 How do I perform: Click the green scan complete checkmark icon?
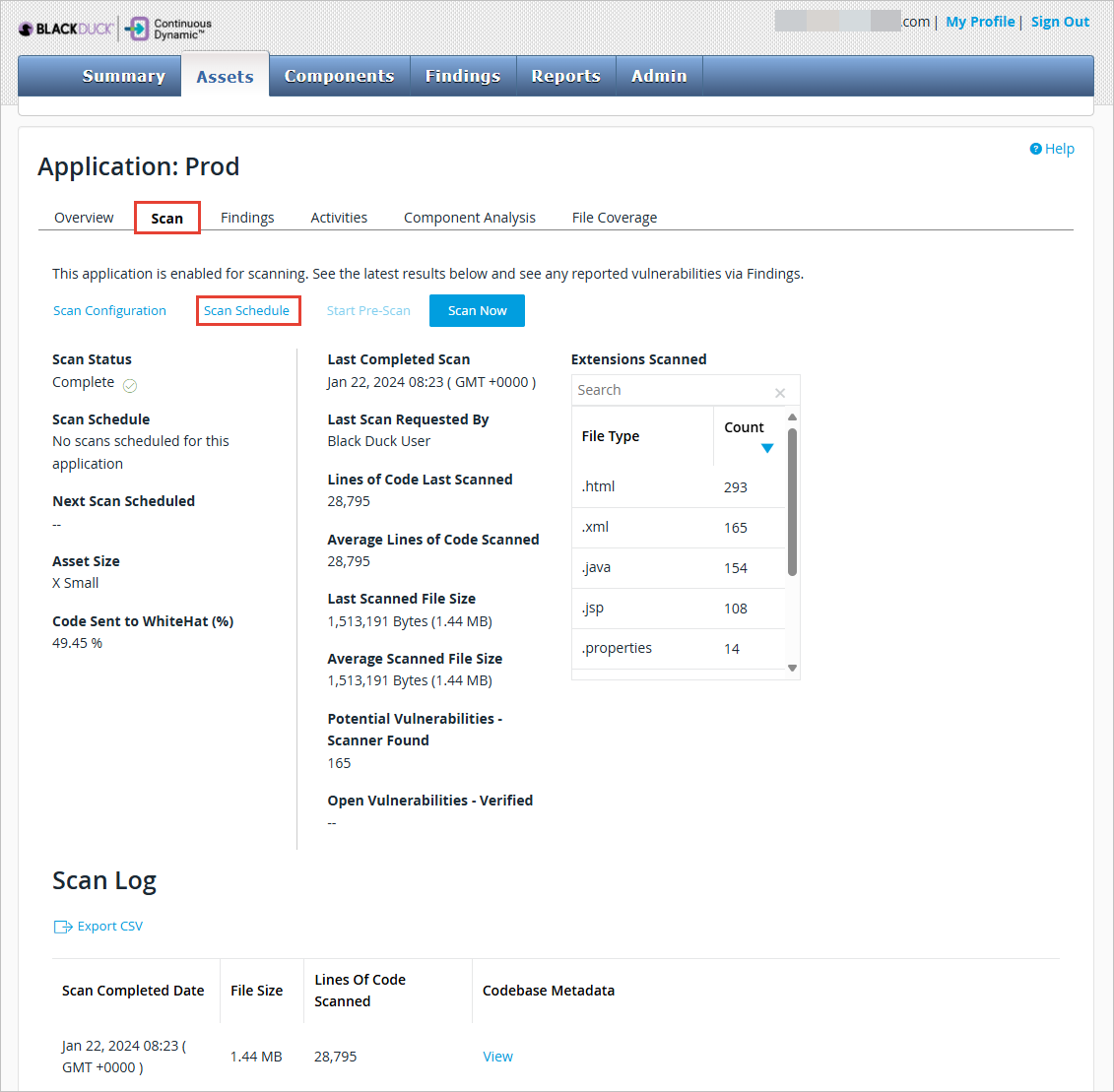tap(130, 386)
